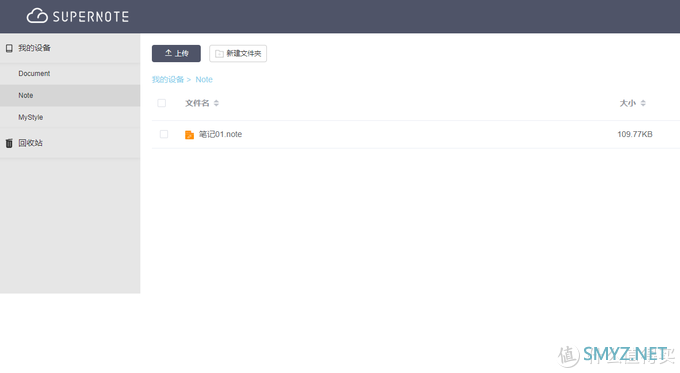Click the orange note file icon

click(190, 135)
